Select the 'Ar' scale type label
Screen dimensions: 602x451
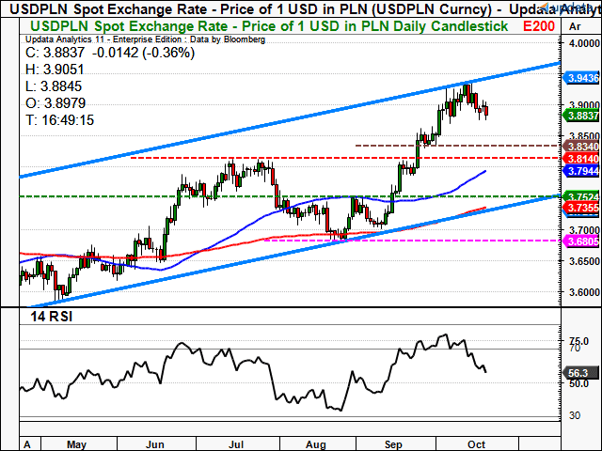tap(575, 26)
